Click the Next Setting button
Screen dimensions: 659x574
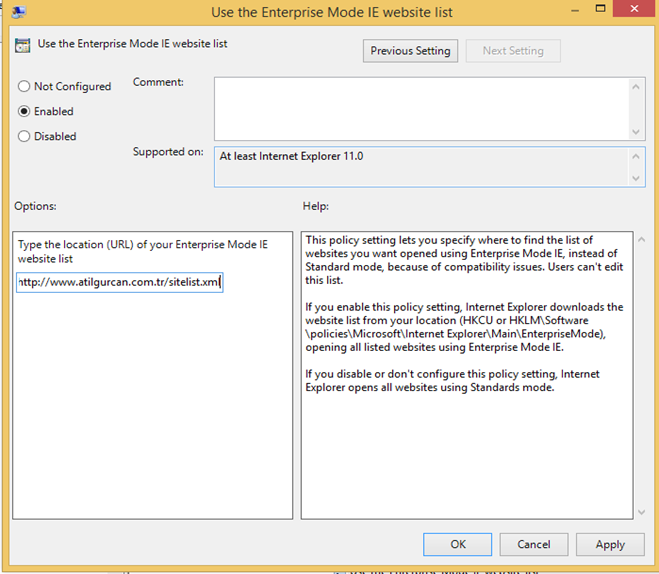pyautogui.click(x=513, y=51)
